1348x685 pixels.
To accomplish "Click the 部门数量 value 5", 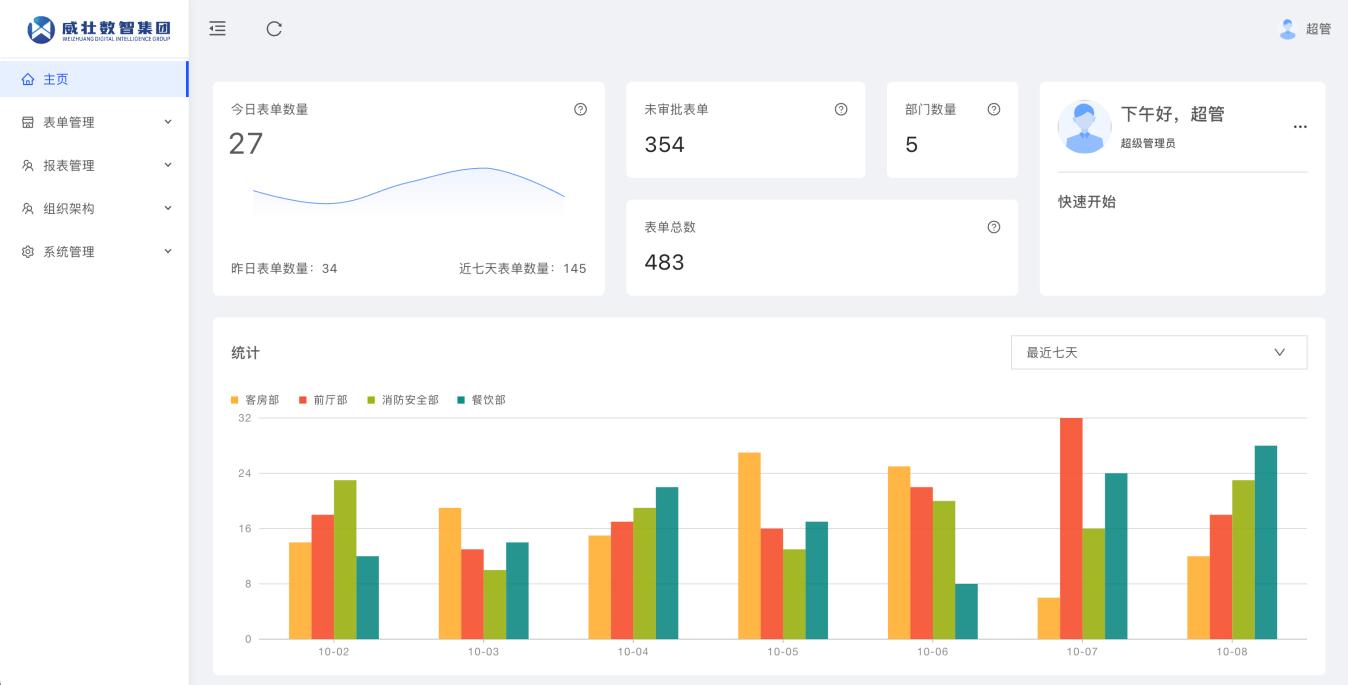I will click(911, 145).
